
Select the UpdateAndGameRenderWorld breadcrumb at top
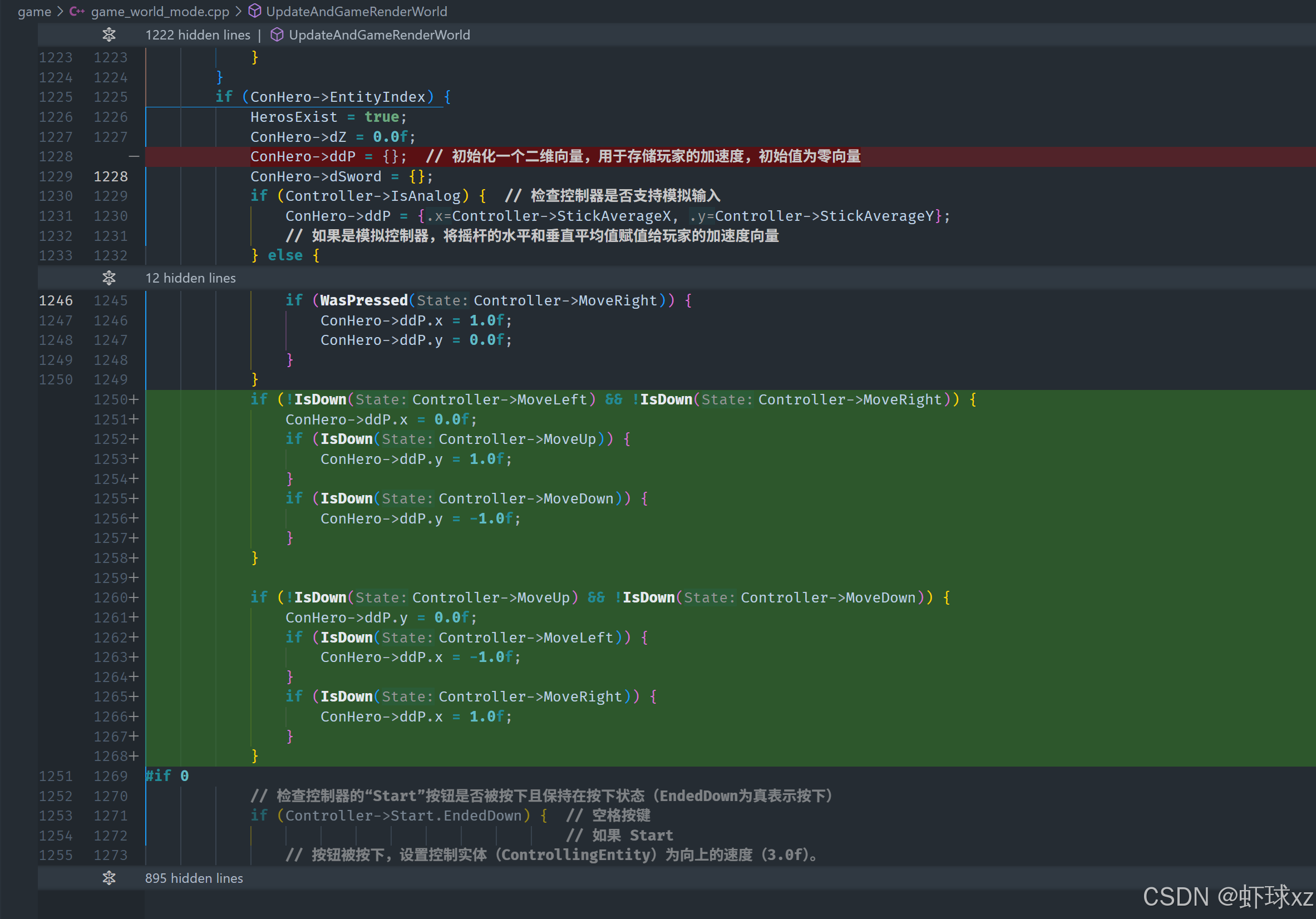(357, 12)
